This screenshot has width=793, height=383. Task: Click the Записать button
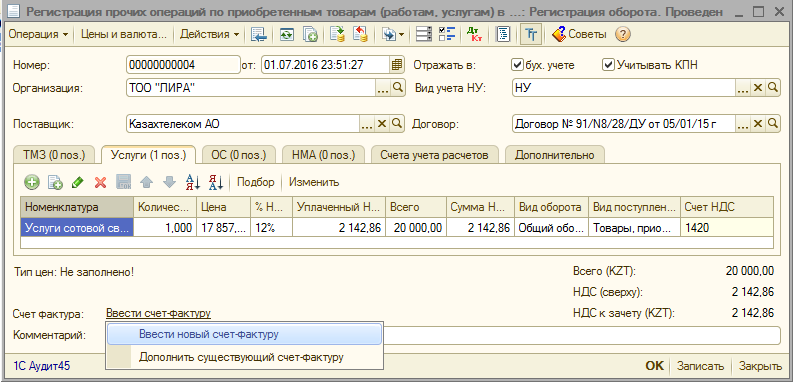point(701,366)
